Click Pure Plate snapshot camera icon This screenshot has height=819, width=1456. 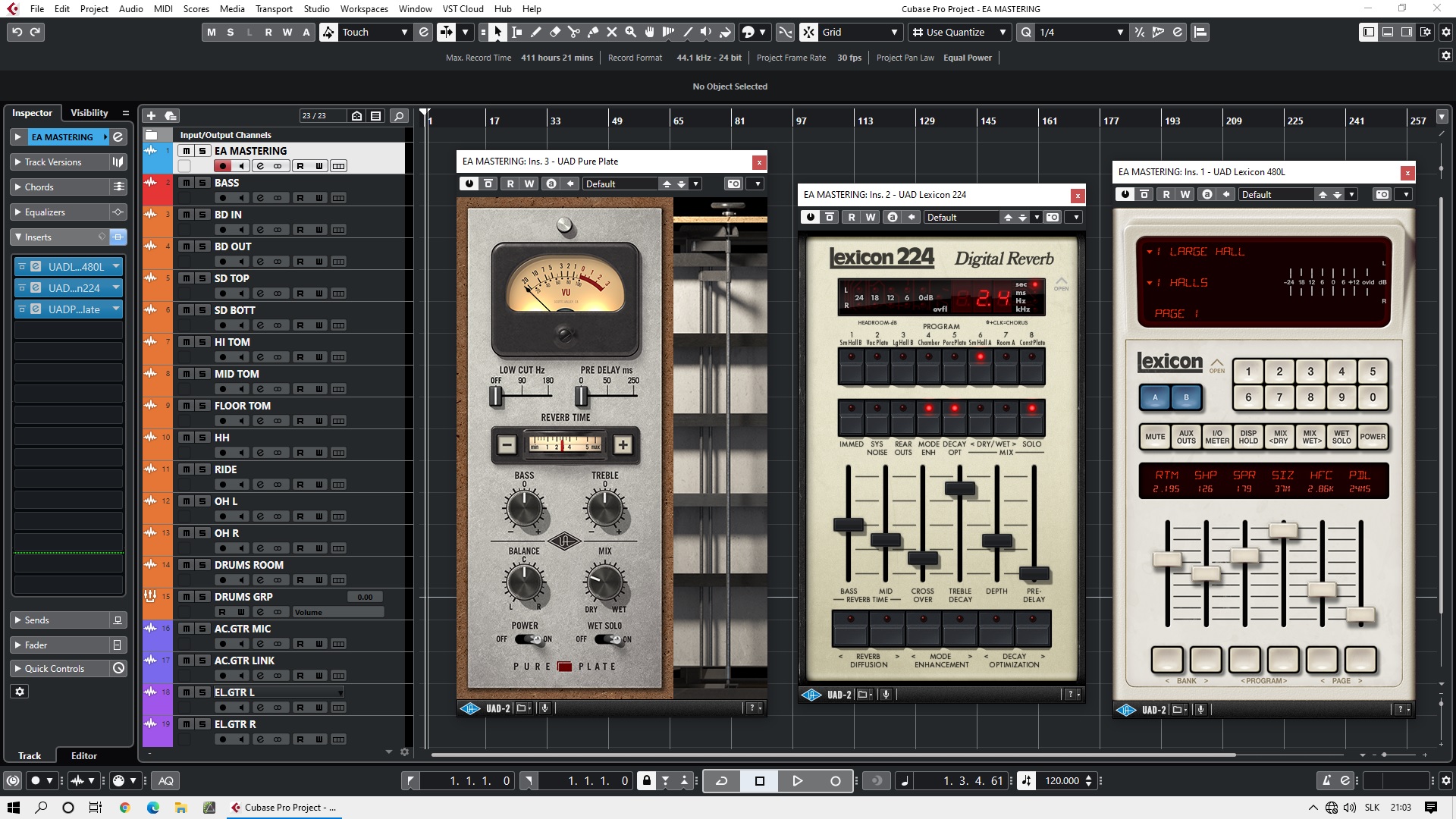[733, 184]
